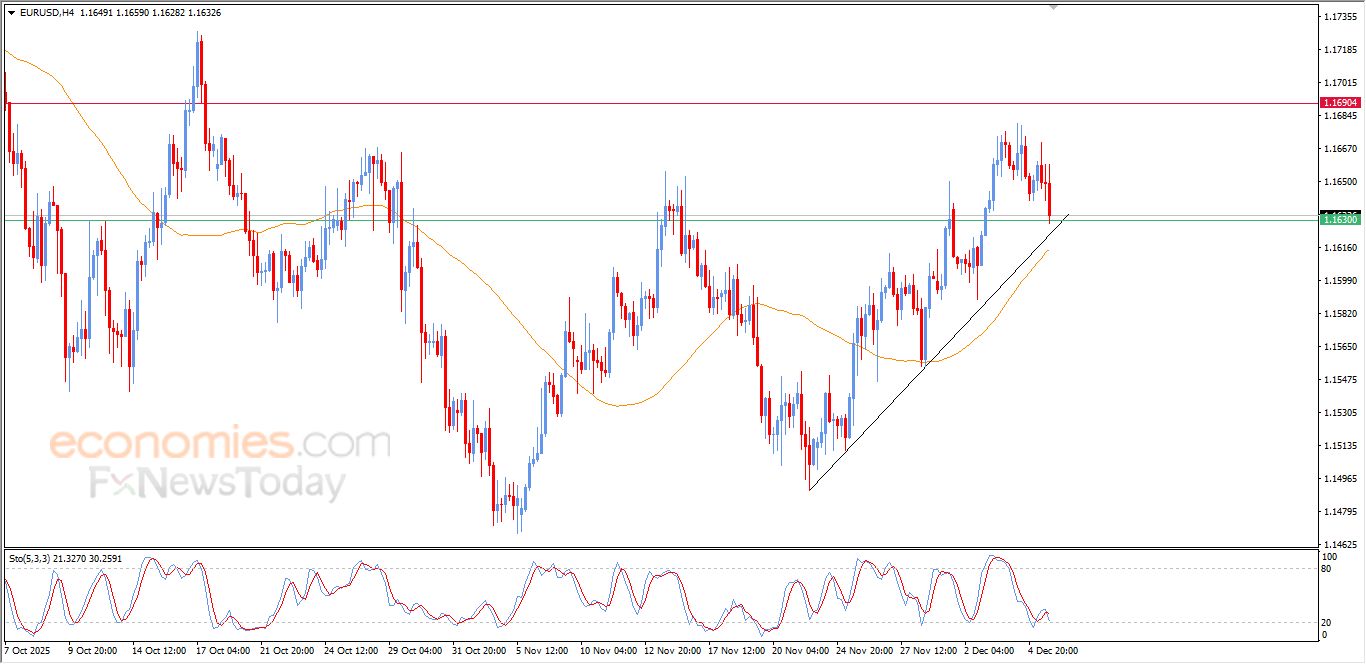Click the 10 Nov 04:00 time label

(x=606, y=651)
